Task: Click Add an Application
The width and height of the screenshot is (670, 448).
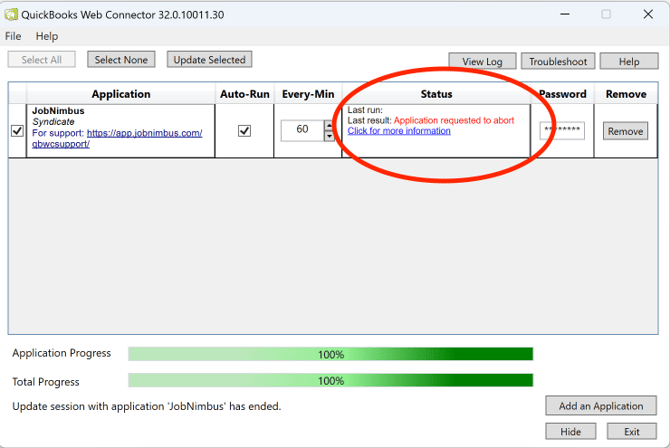Action: click(x=601, y=406)
